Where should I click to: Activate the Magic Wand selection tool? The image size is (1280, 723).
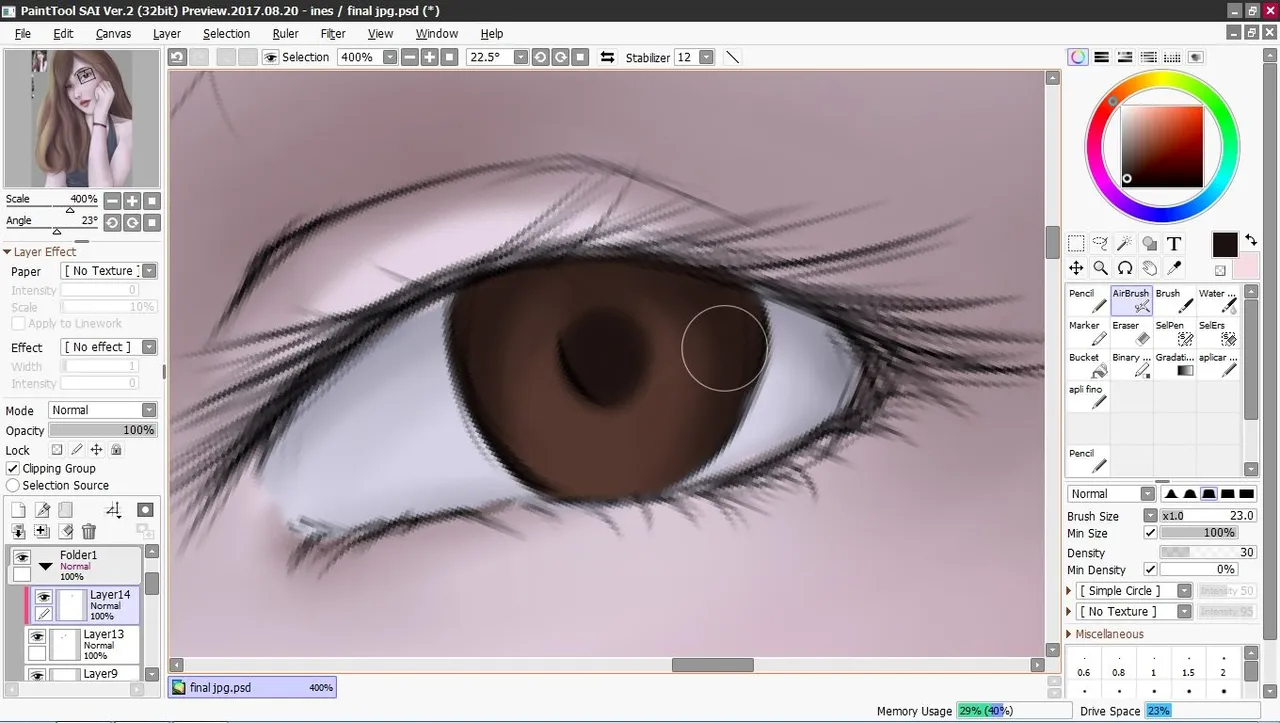[1125, 243]
